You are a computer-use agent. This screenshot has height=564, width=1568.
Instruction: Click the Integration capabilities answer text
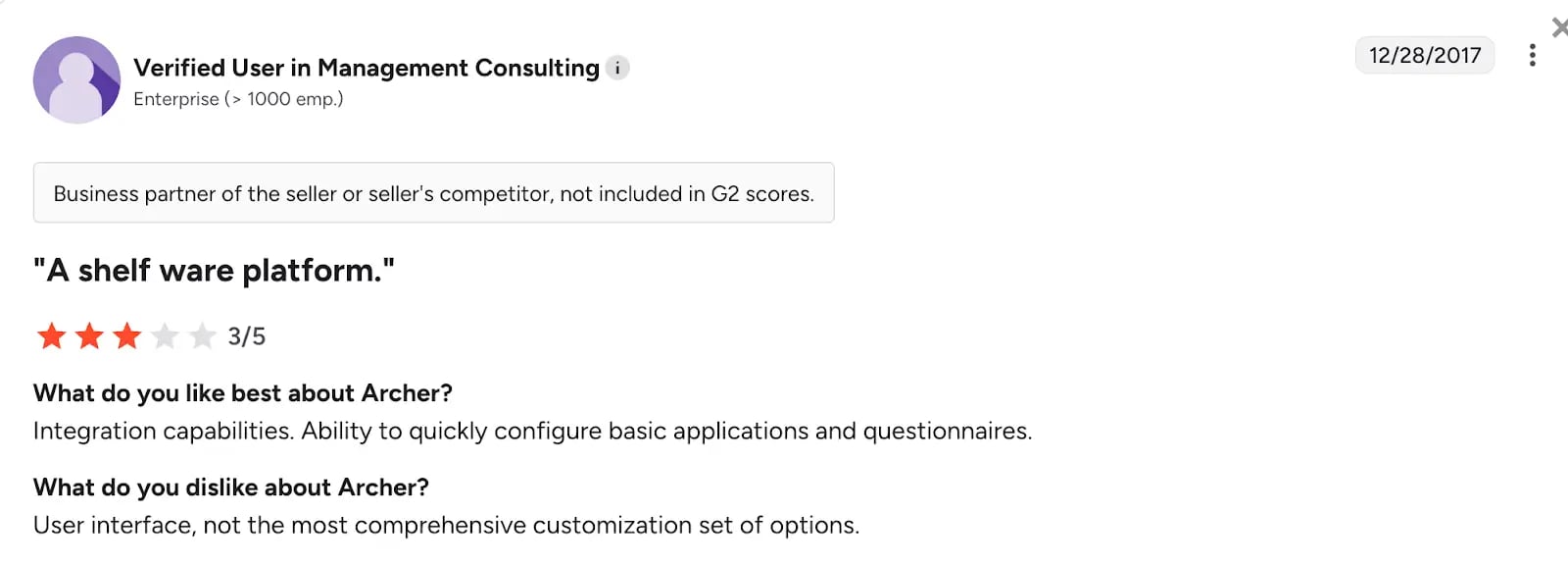532,432
